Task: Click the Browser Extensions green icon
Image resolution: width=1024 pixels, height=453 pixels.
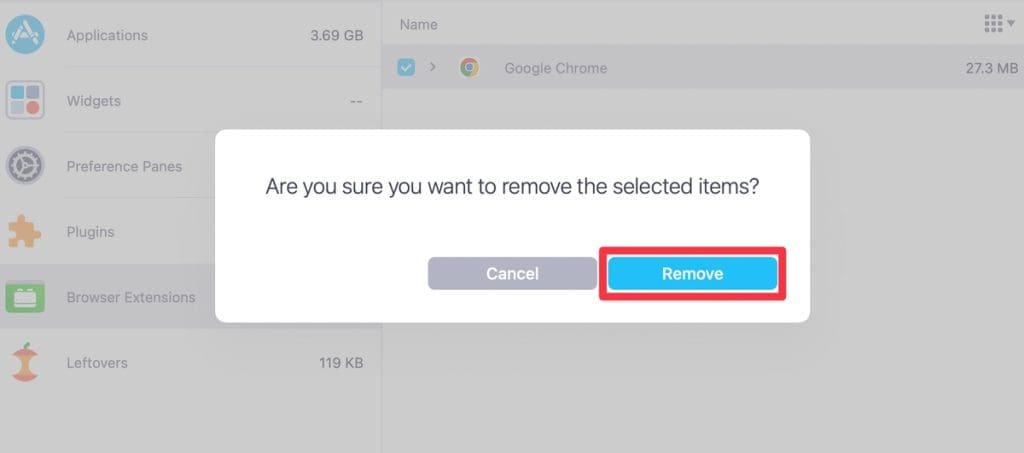Action: [x=24, y=297]
